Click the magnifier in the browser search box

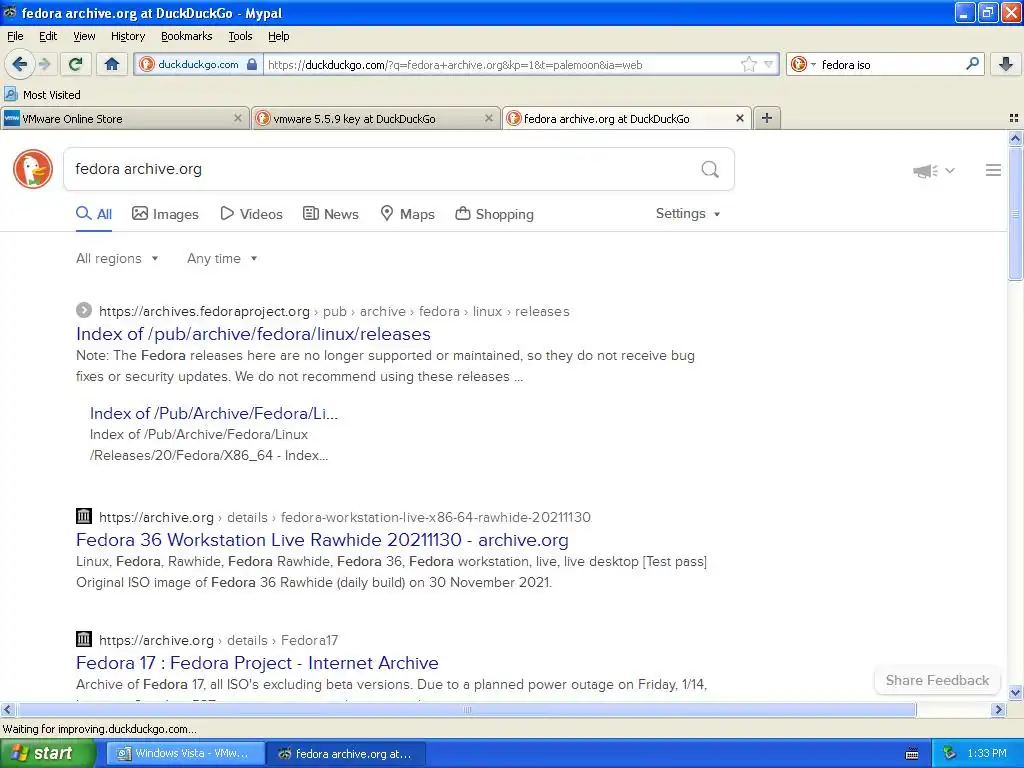[972, 64]
